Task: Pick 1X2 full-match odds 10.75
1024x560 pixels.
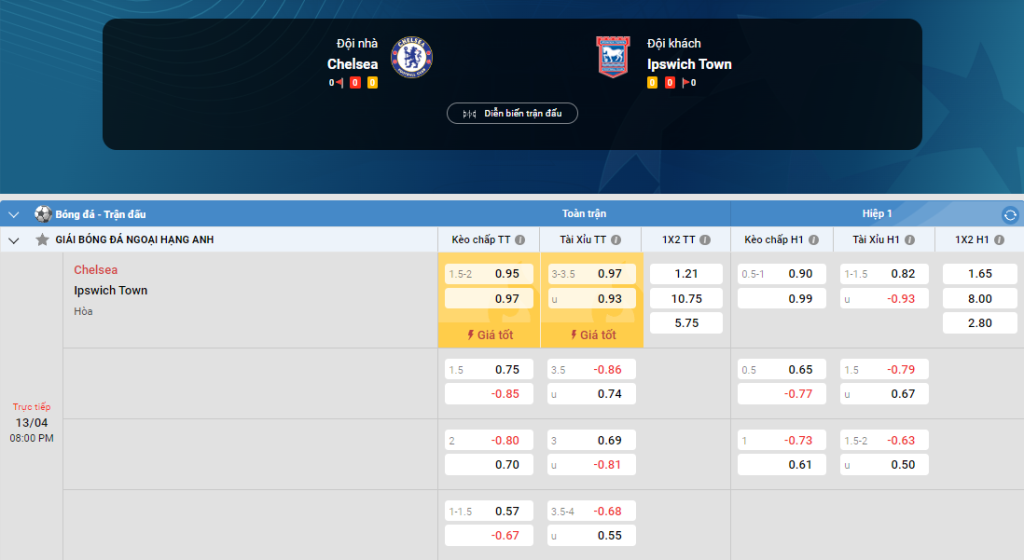Action: click(686, 299)
